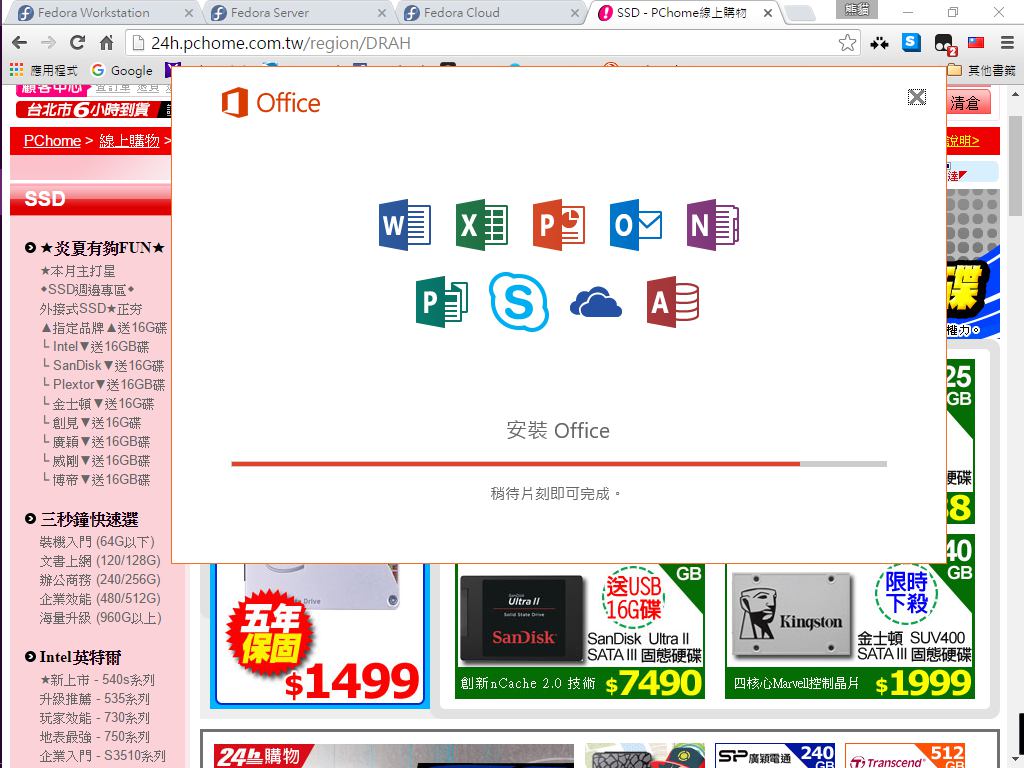
Task: Close the Fedora Cloud tab
Action: point(575,12)
